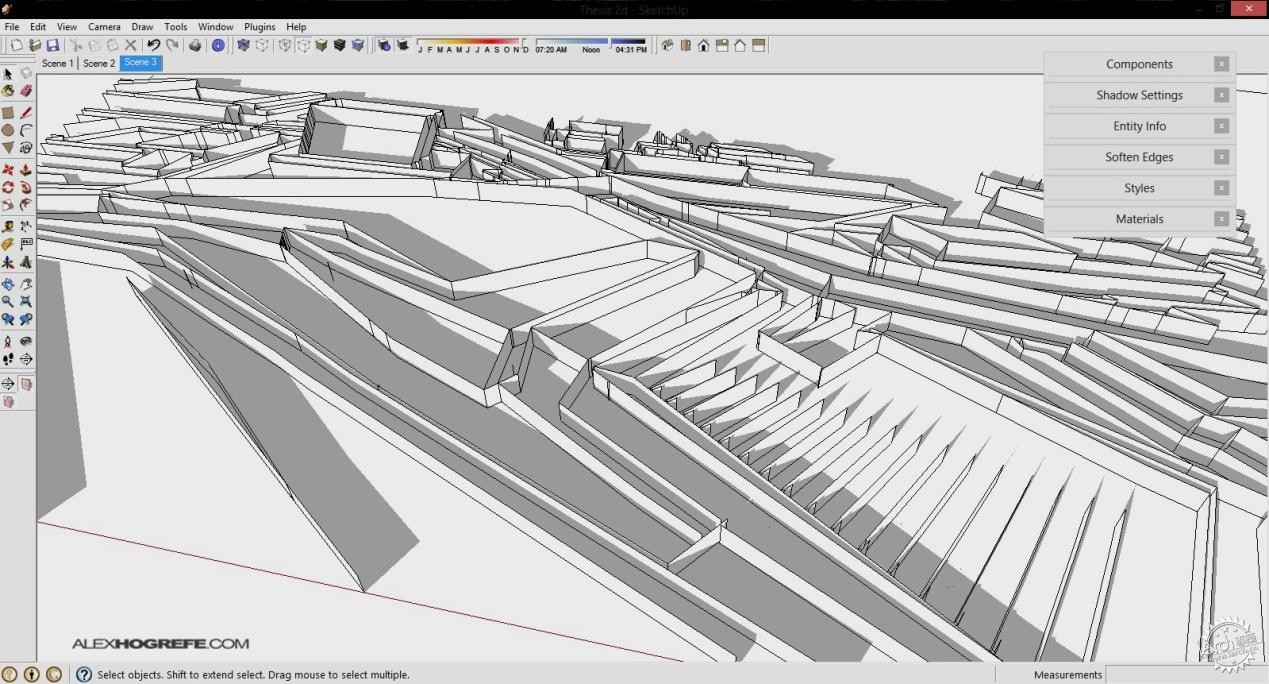Select the Look Around eye tool
The width and height of the screenshot is (1269, 684).
coord(26,341)
